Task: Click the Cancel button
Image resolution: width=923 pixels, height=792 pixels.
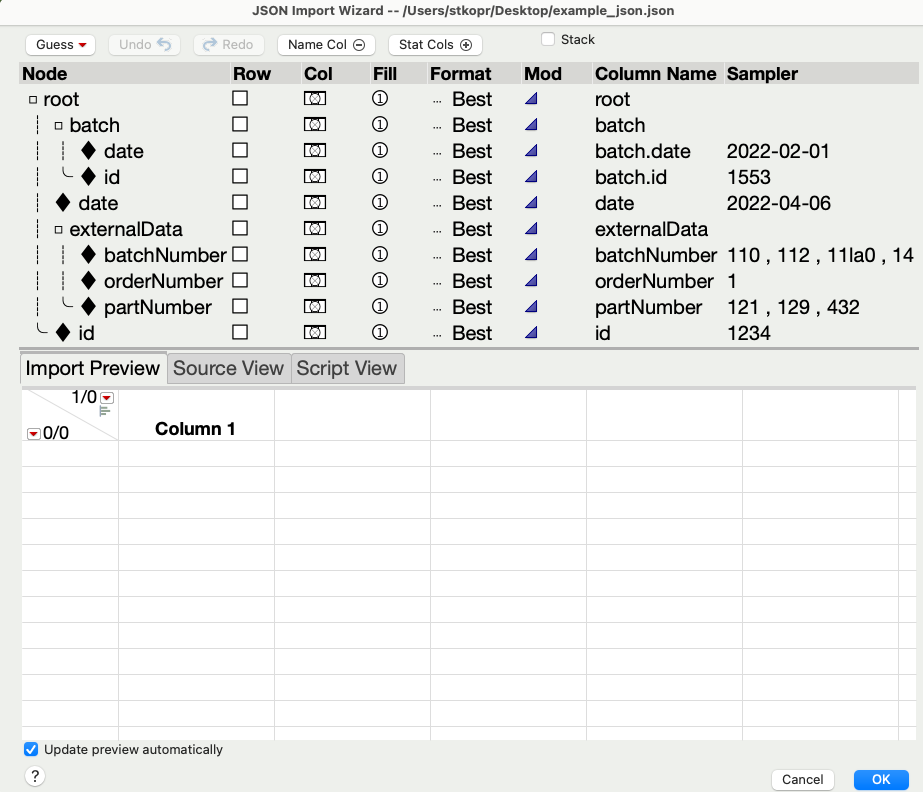Action: 803,780
